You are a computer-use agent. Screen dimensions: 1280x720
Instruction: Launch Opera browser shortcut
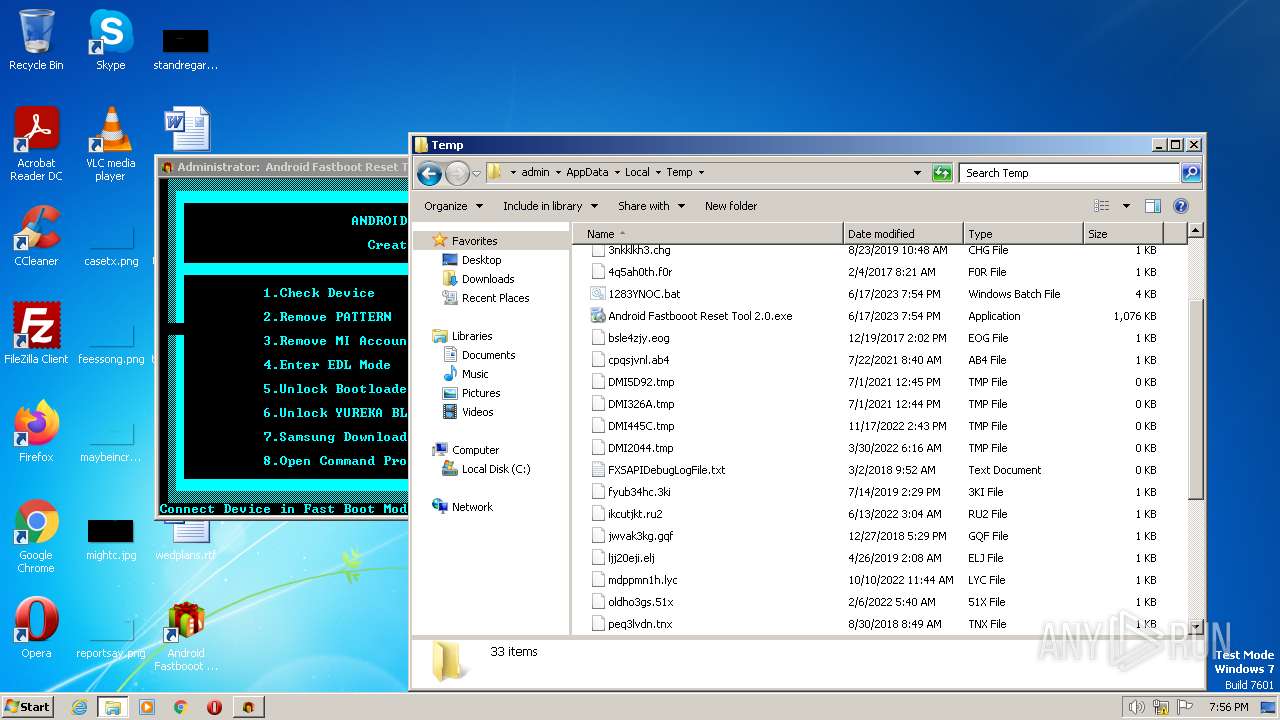point(36,628)
